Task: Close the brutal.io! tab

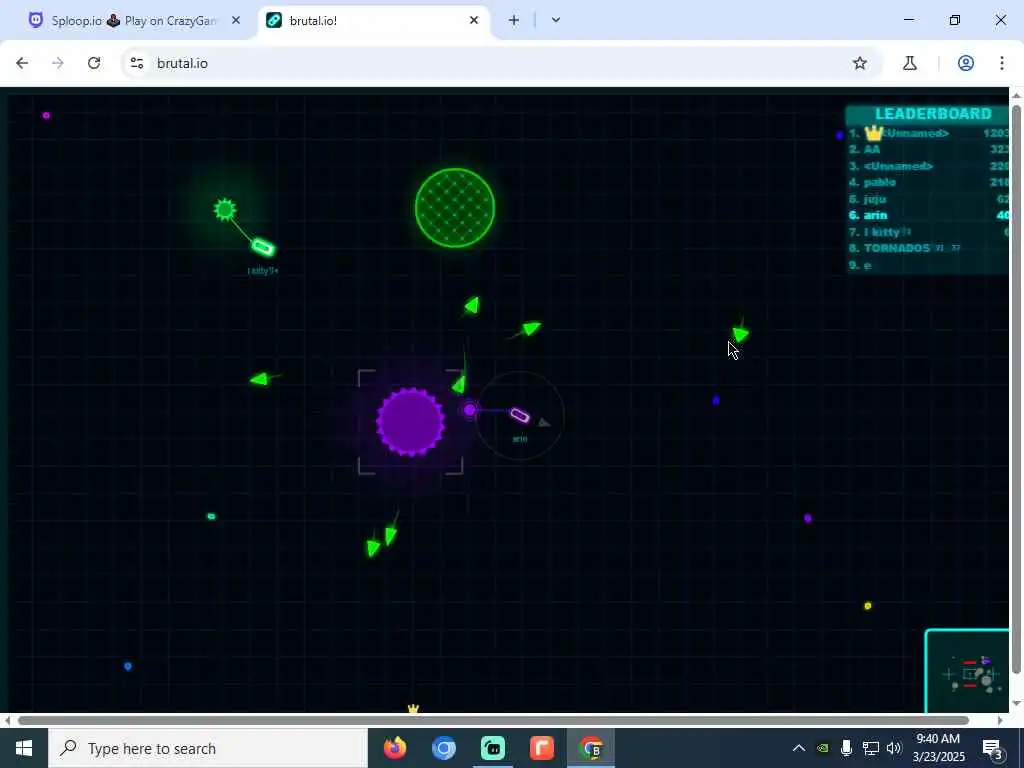Action: 473,21
